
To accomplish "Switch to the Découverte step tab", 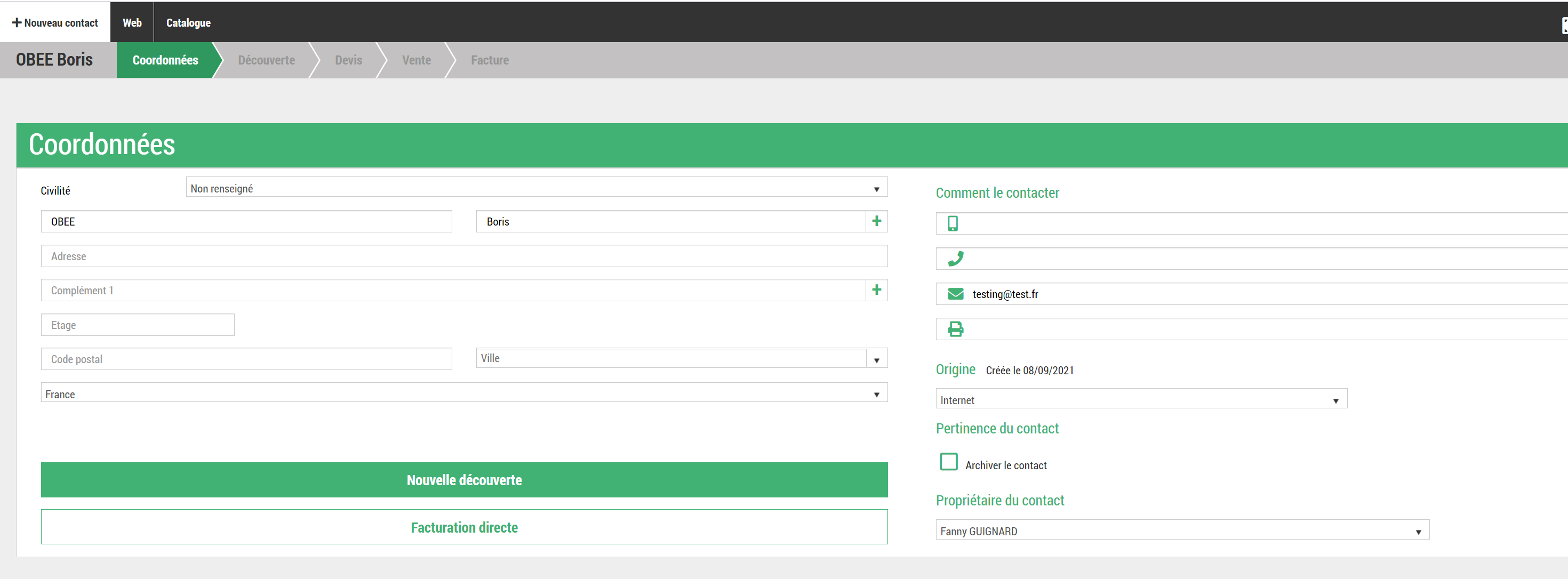I will (266, 60).
